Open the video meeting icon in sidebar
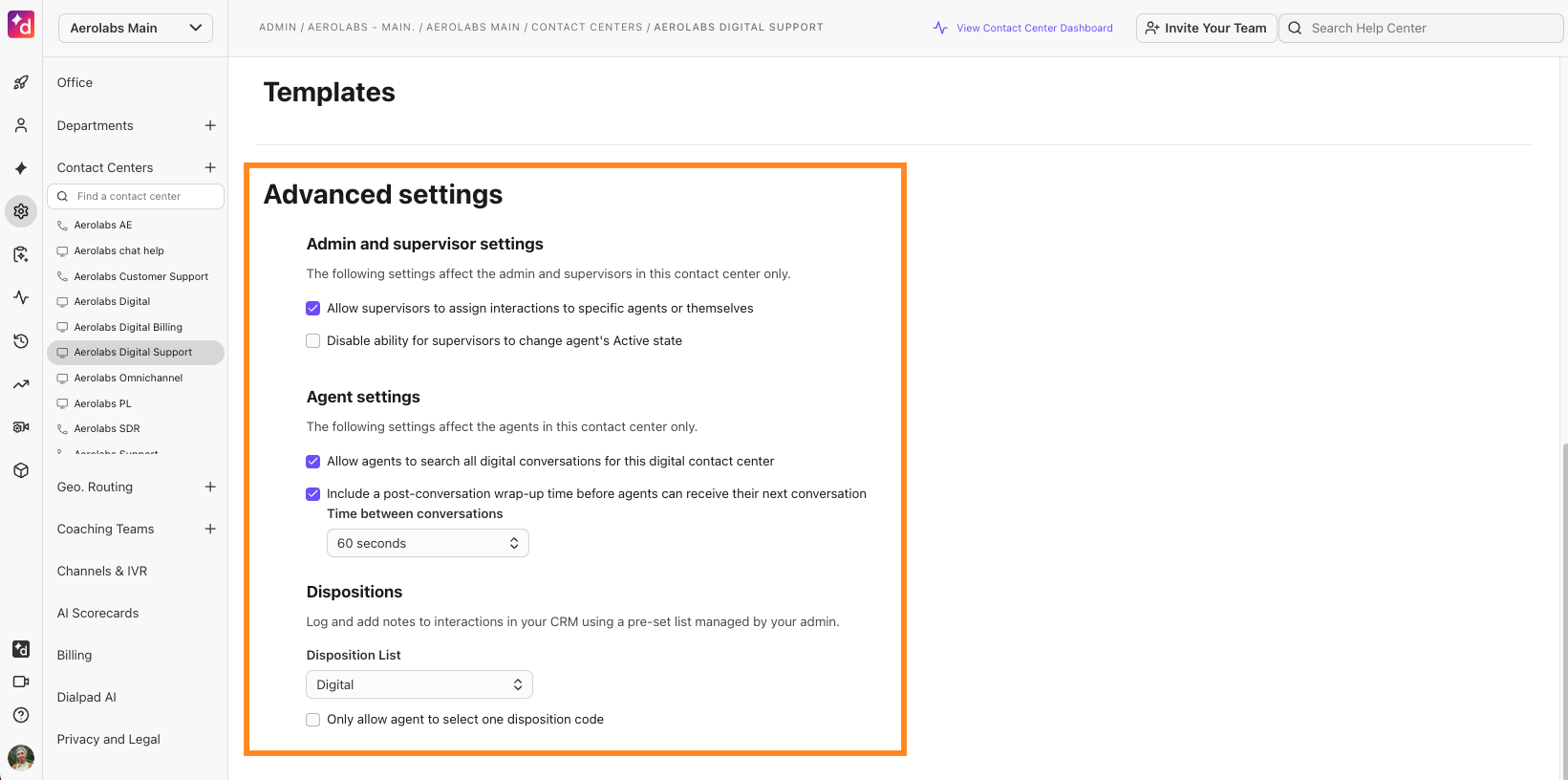 click(x=21, y=682)
